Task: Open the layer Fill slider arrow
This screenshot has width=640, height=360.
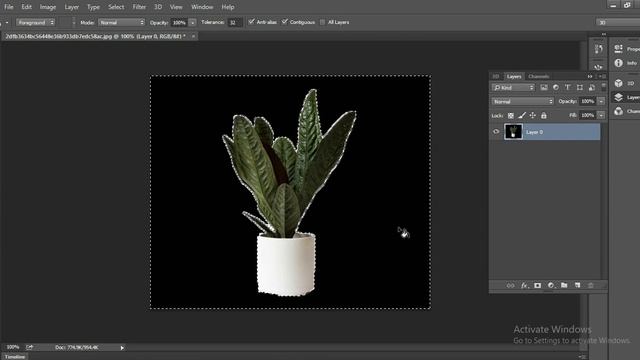Action: click(601, 116)
